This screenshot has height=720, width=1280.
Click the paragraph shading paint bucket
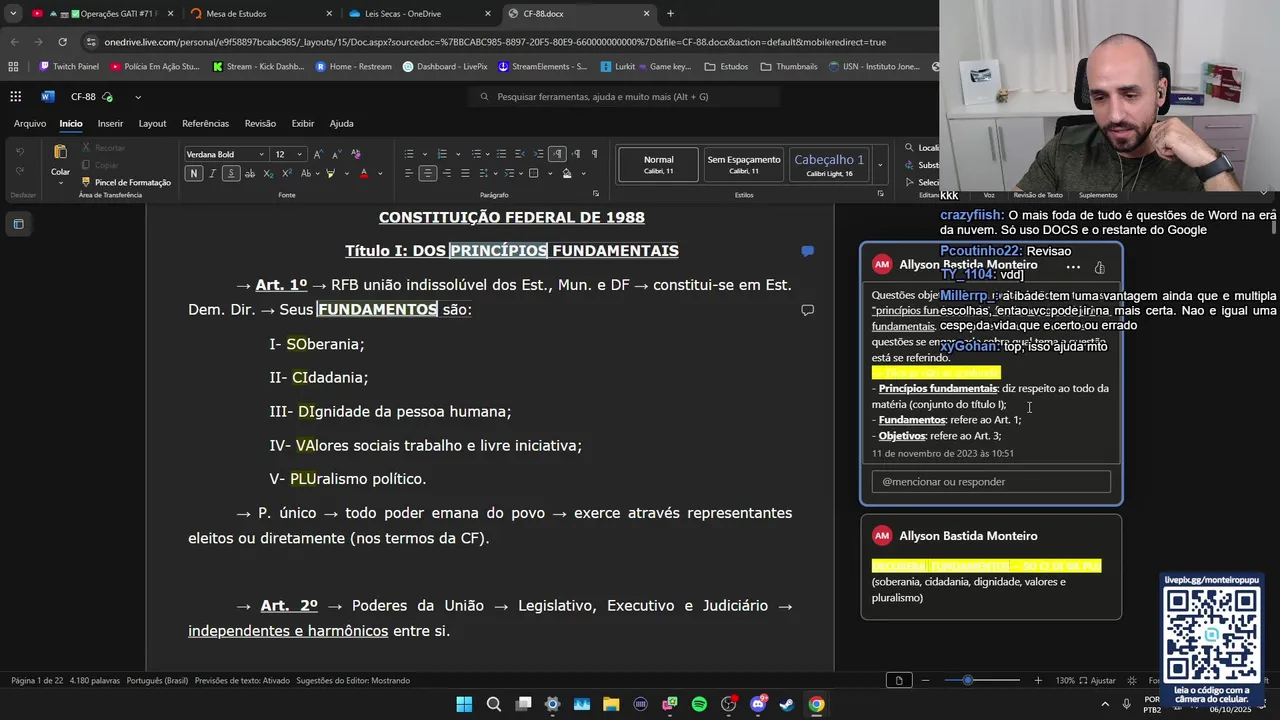click(567, 173)
